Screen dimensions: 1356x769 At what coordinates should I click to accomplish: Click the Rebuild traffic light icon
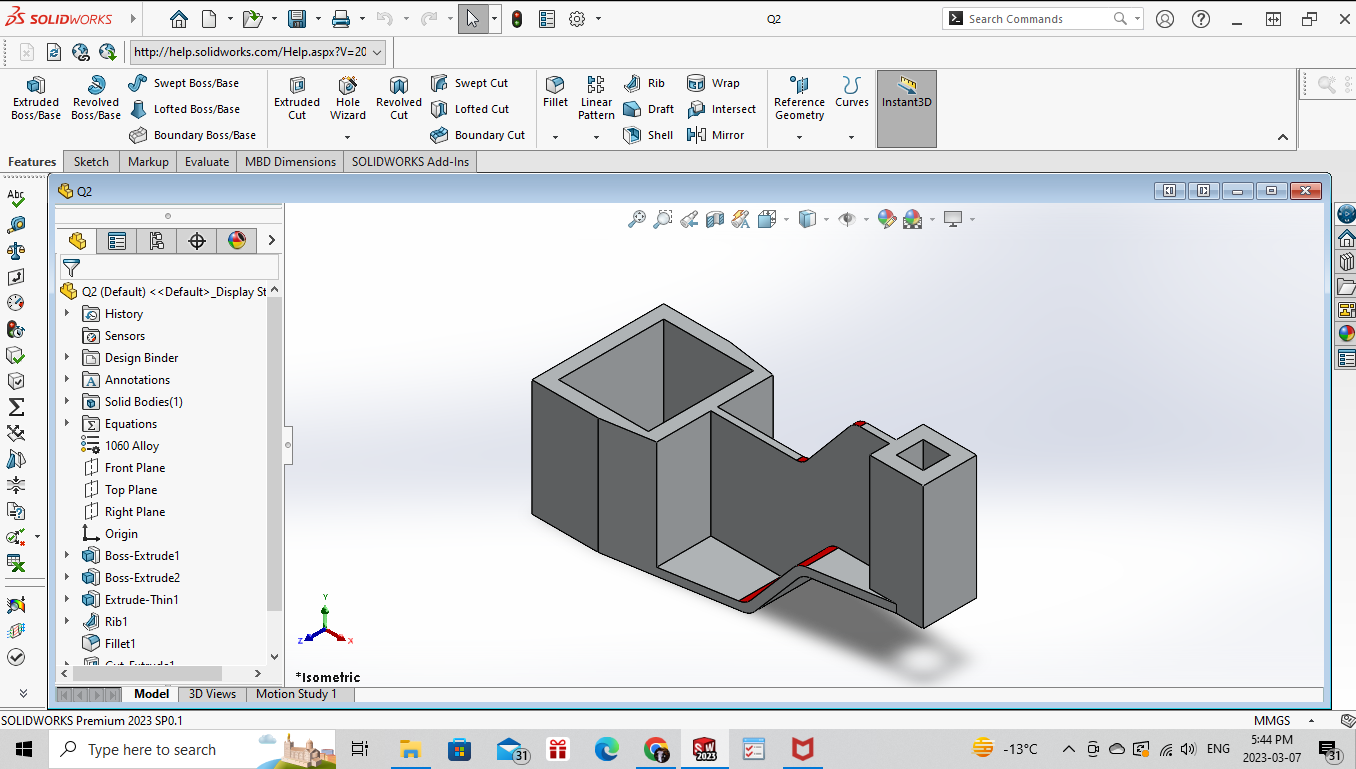point(517,18)
